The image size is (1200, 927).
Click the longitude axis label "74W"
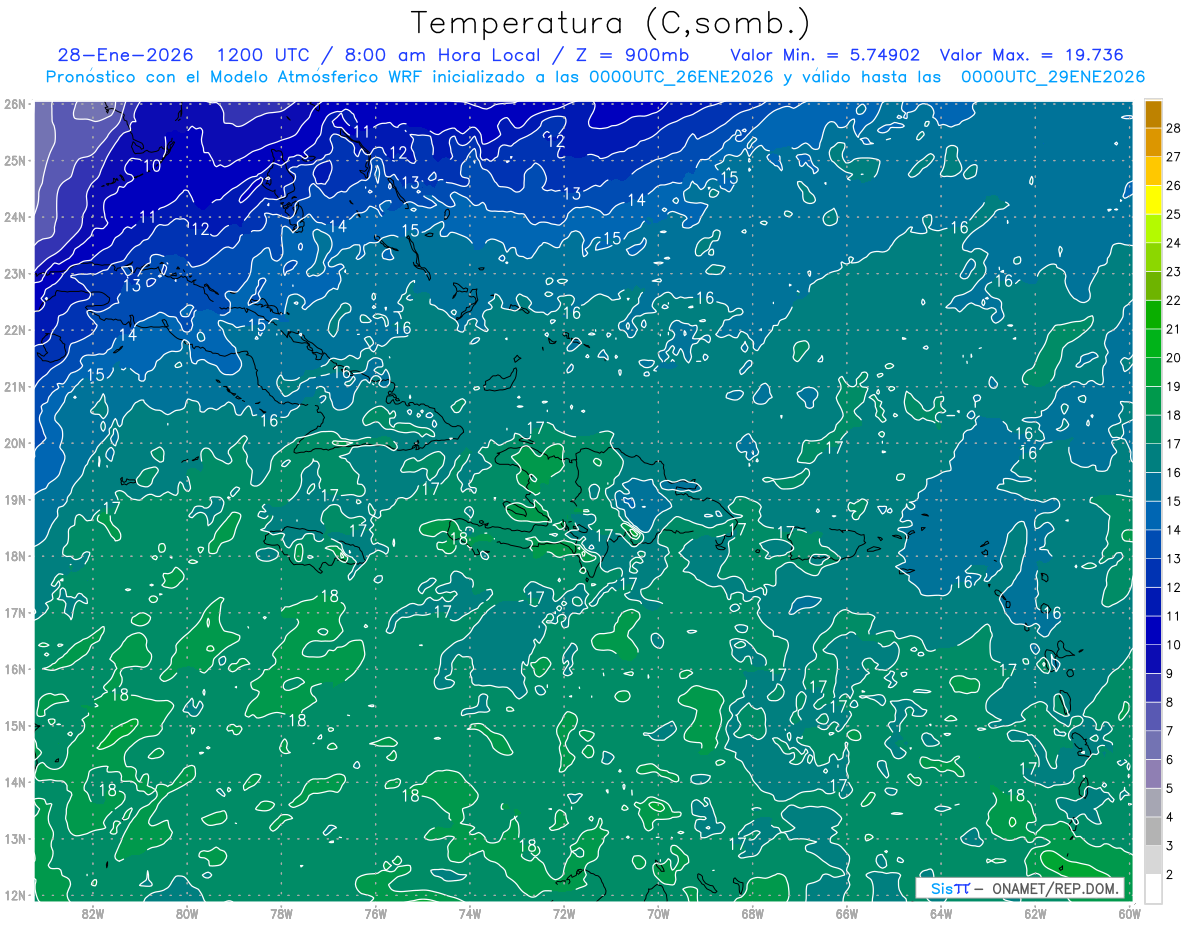469,913
